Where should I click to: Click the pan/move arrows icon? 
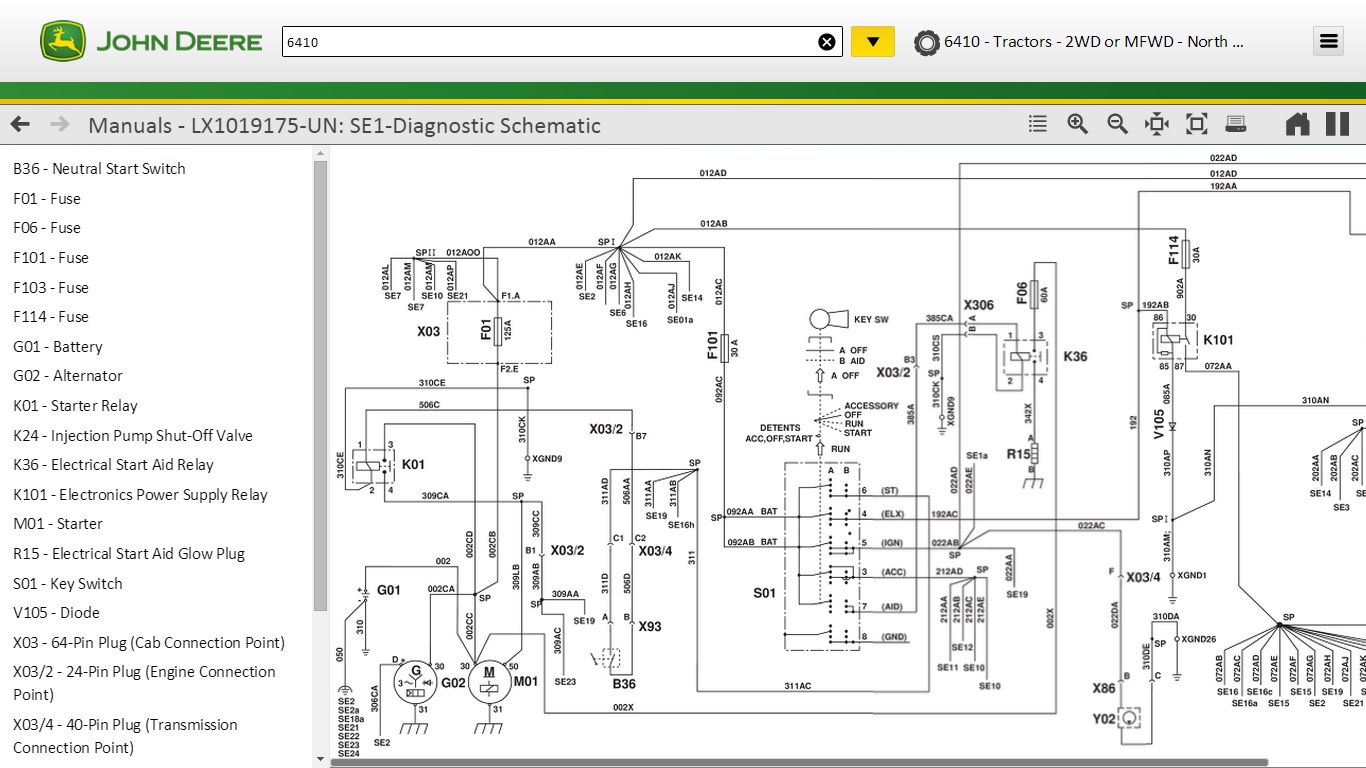(1157, 124)
